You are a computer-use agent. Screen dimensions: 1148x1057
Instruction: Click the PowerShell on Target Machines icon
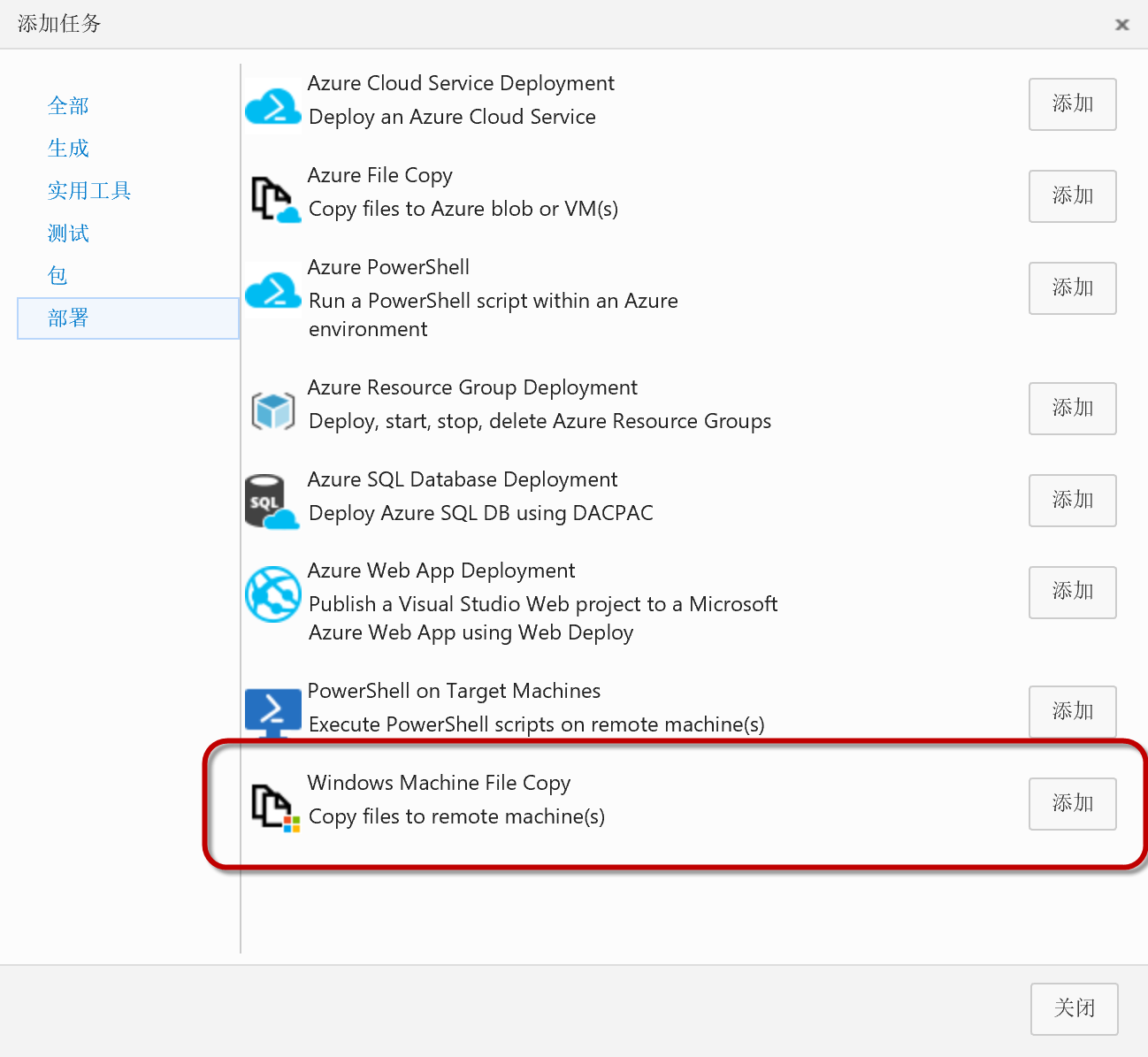click(x=272, y=712)
